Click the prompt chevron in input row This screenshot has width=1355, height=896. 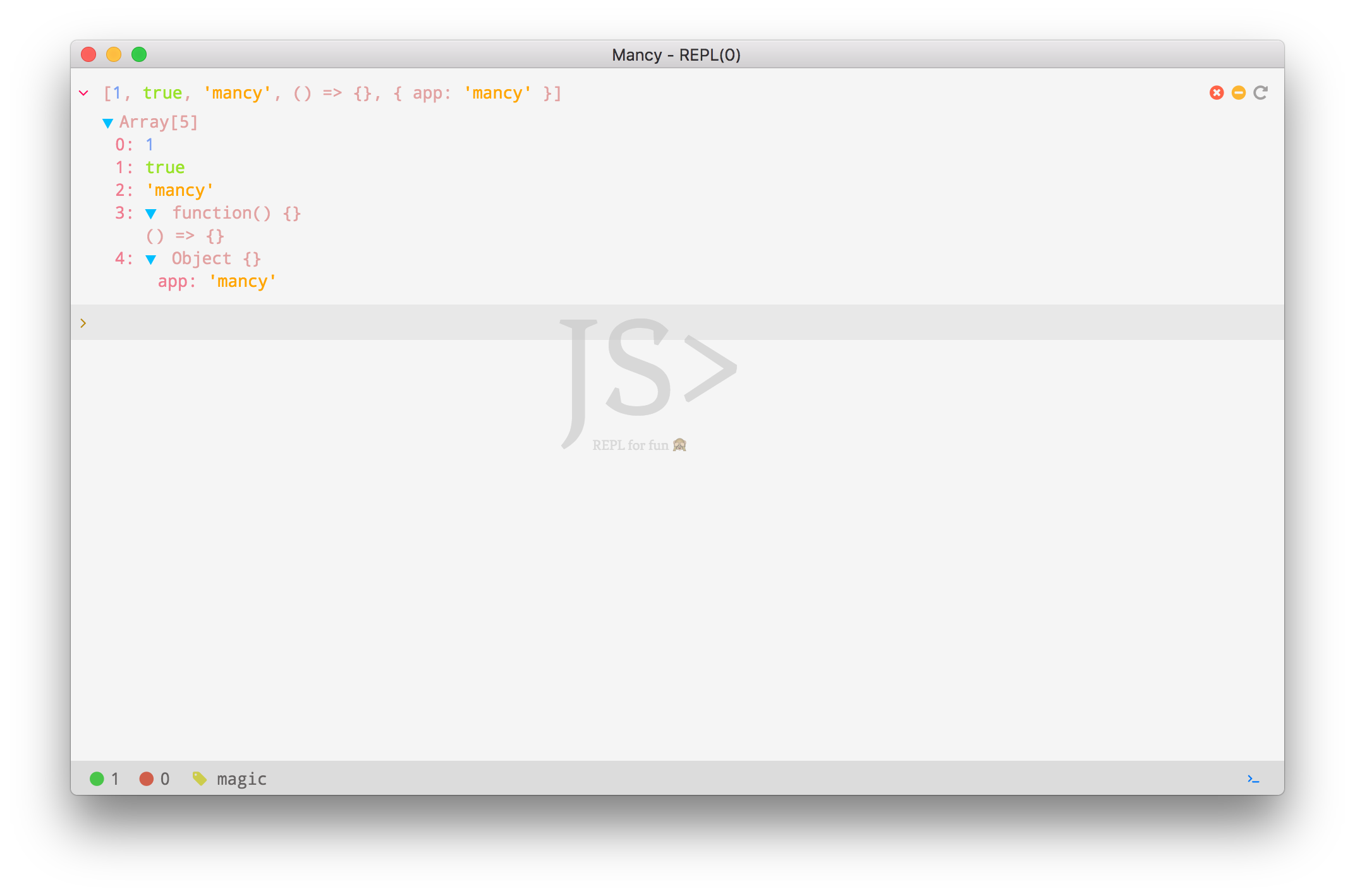coord(83,323)
